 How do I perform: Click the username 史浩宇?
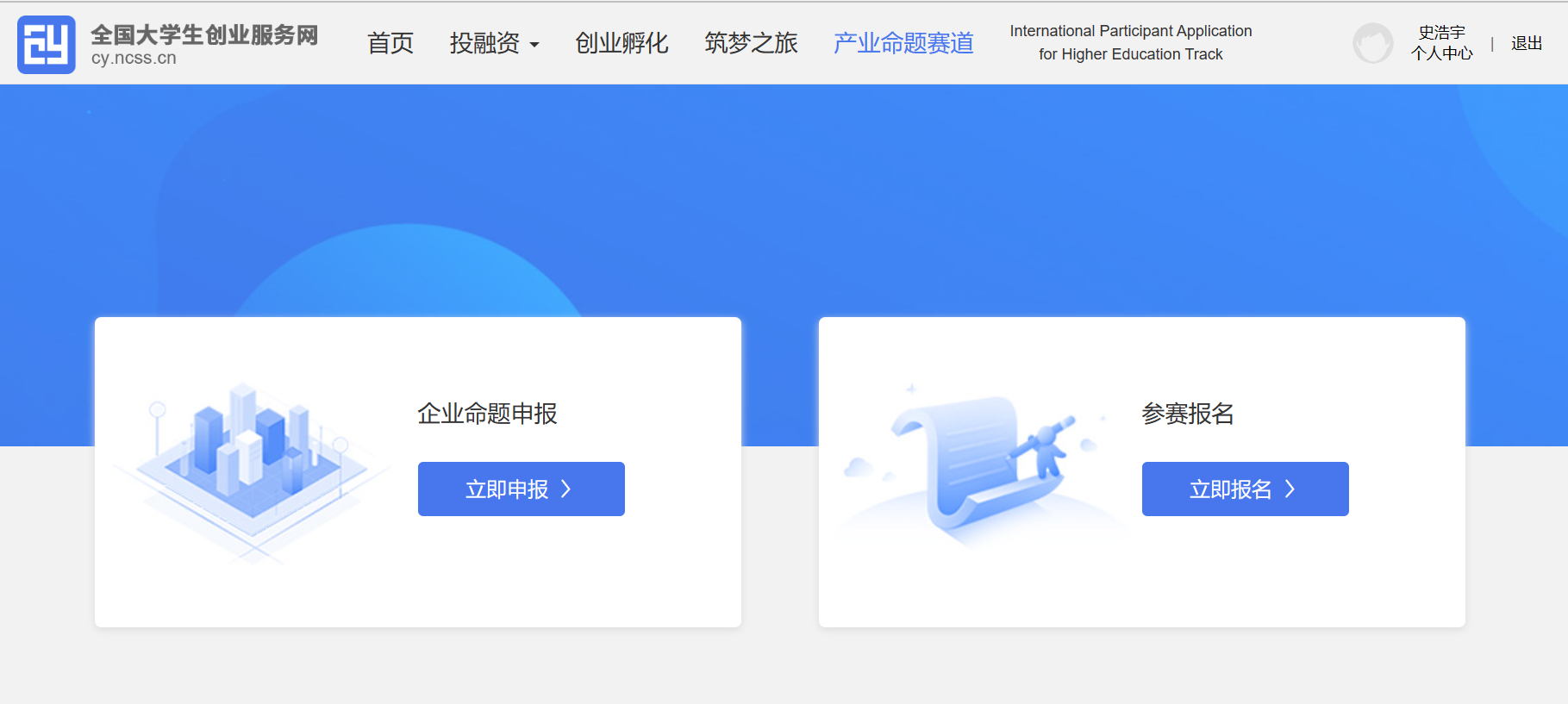[x=1441, y=32]
